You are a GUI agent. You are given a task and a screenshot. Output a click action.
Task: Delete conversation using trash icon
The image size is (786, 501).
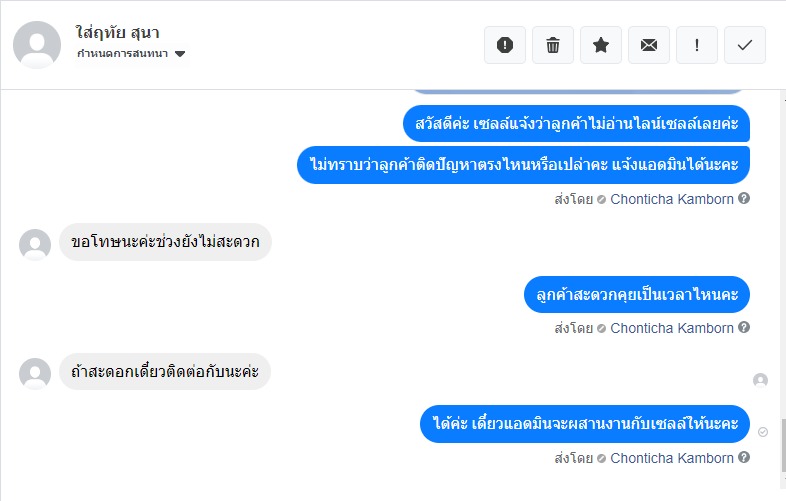click(553, 45)
